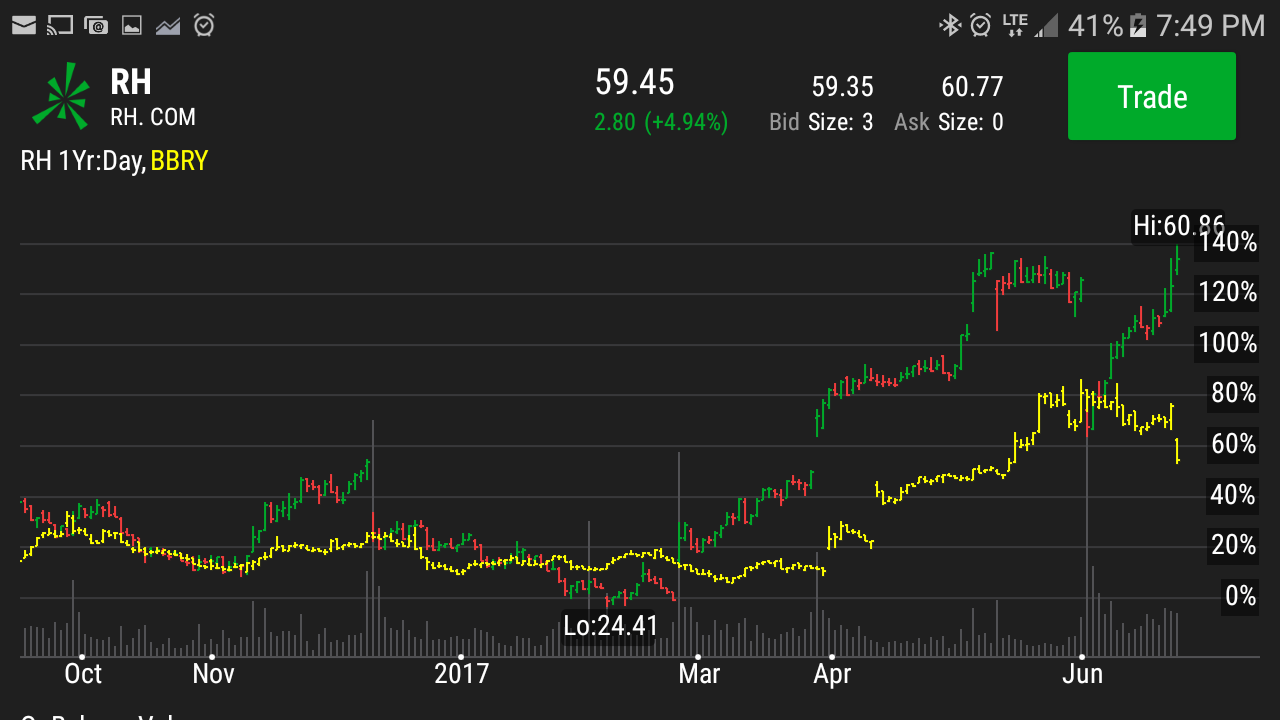Tap the Hi:60.86 chart marker
Image resolution: width=1280 pixels, height=720 pixels.
(x=1177, y=226)
